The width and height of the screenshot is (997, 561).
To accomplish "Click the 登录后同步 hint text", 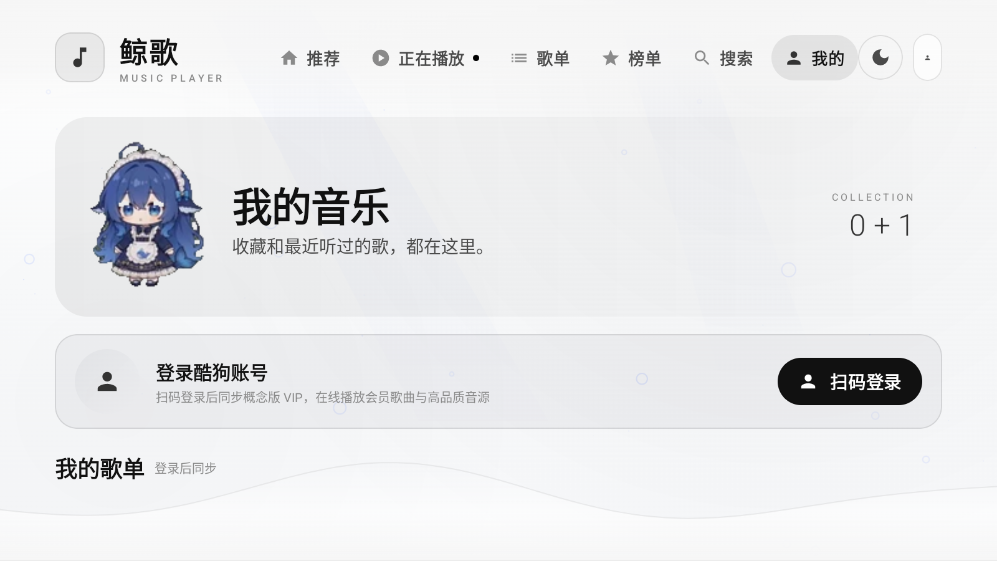I will point(185,469).
